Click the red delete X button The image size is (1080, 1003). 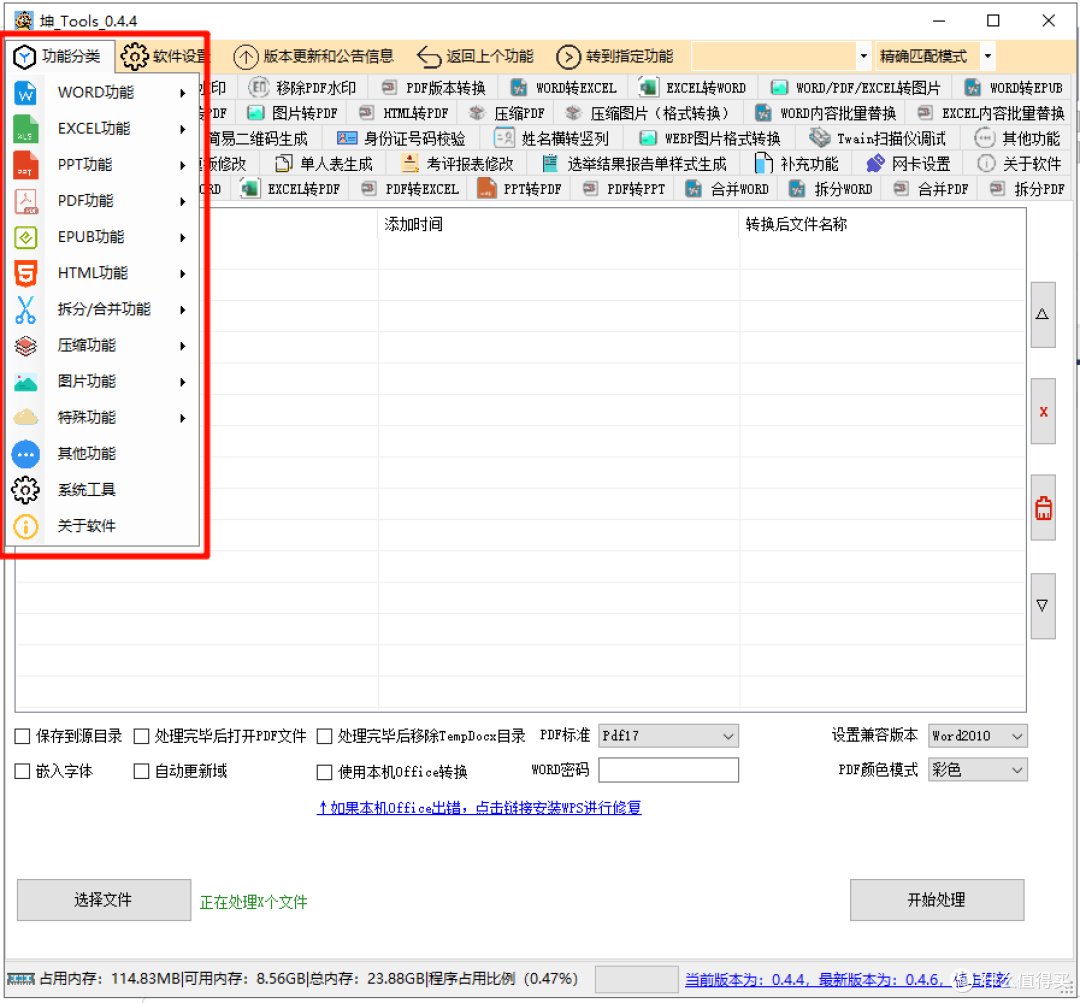click(1043, 411)
